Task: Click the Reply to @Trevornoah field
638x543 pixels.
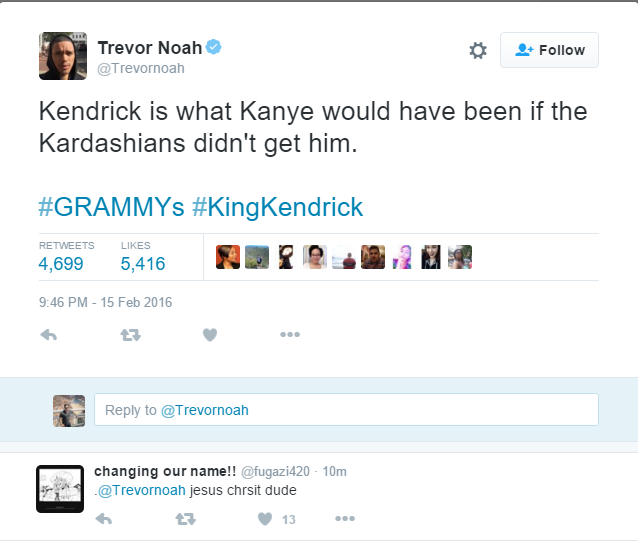Action: [x=346, y=410]
